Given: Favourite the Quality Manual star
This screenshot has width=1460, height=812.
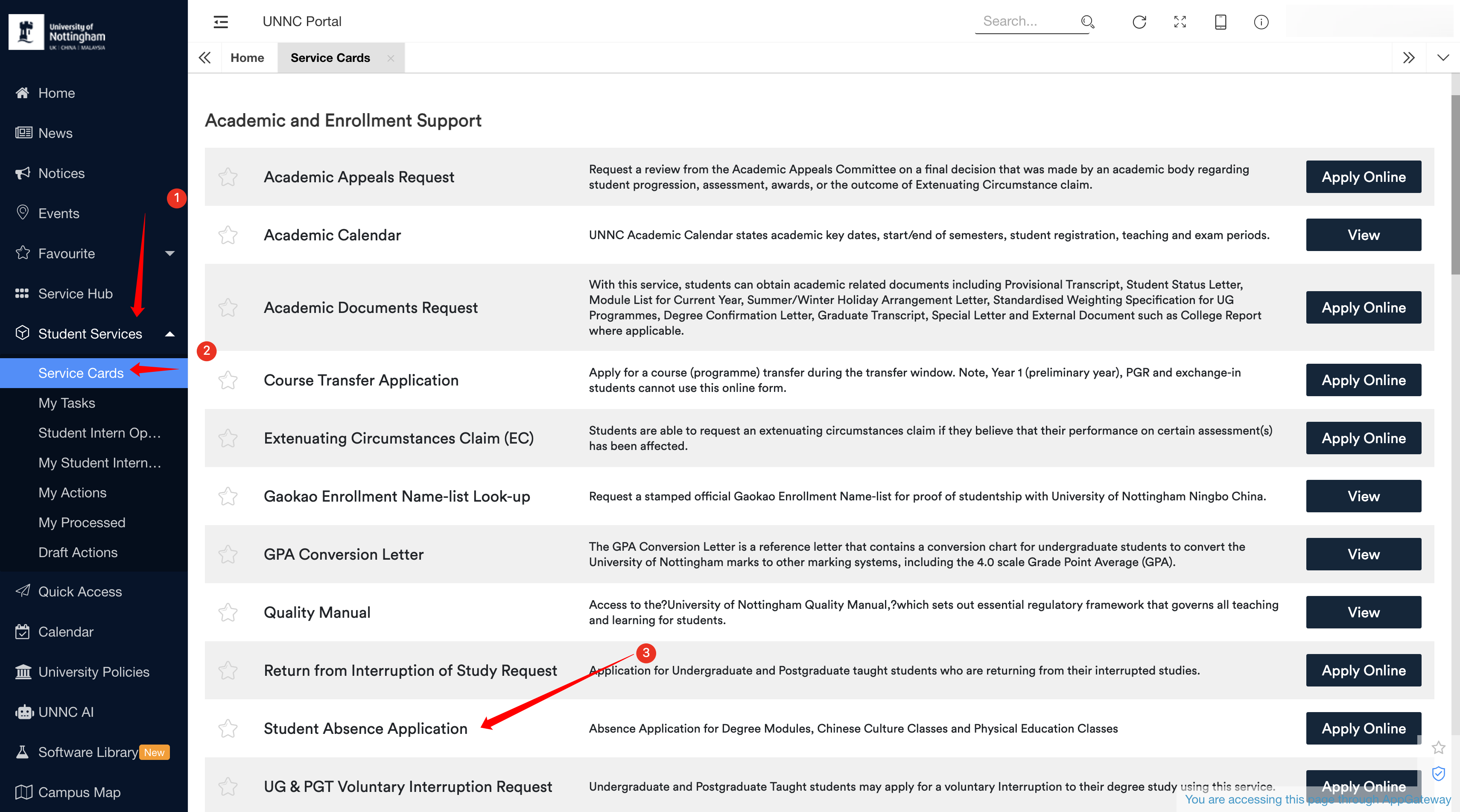Looking at the screenshot, I should (x=228, y=613).
